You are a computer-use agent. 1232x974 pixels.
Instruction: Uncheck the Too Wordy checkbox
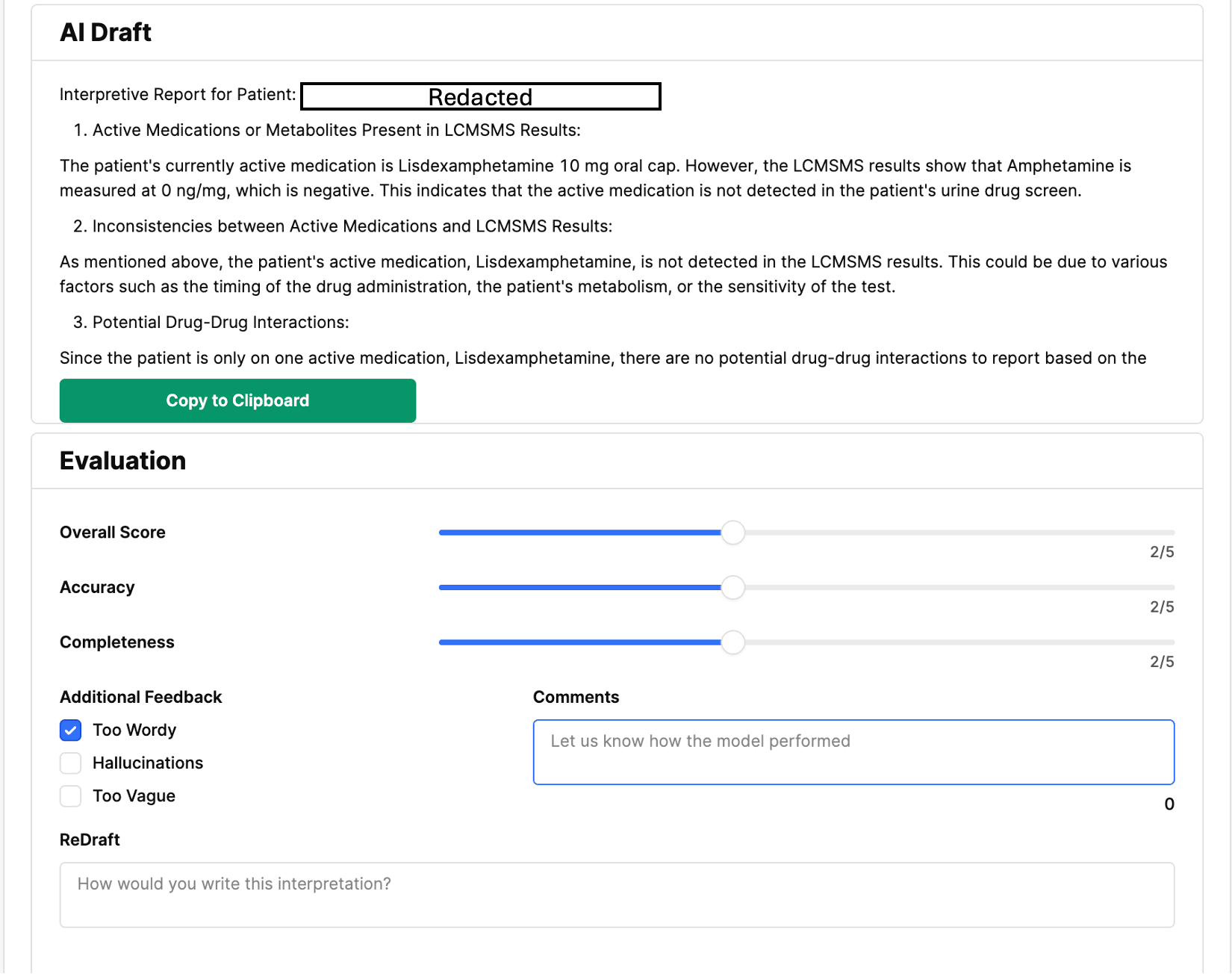coord(71,730)
